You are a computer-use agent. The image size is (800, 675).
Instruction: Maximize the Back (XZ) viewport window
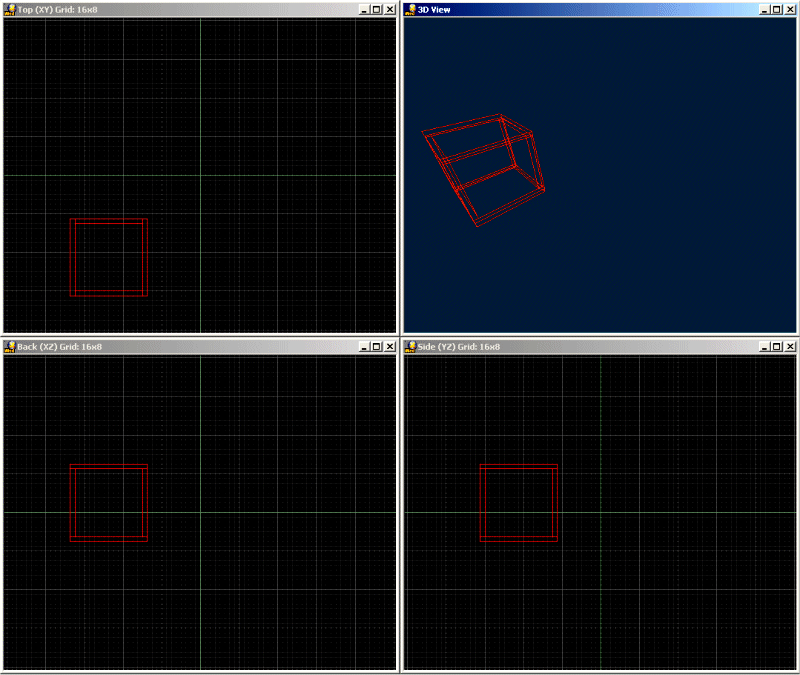[377, 346]
